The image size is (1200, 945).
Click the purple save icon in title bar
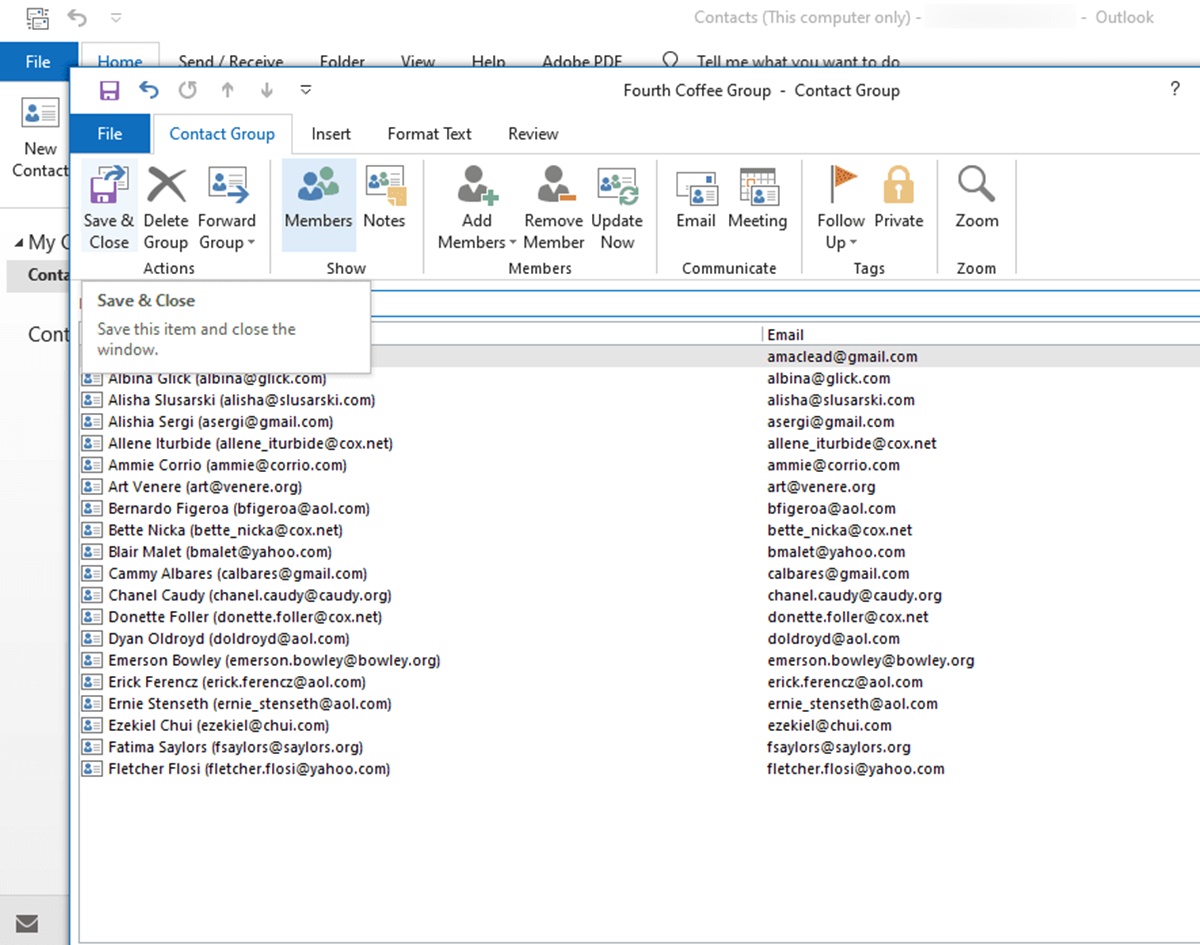(109, 90)
